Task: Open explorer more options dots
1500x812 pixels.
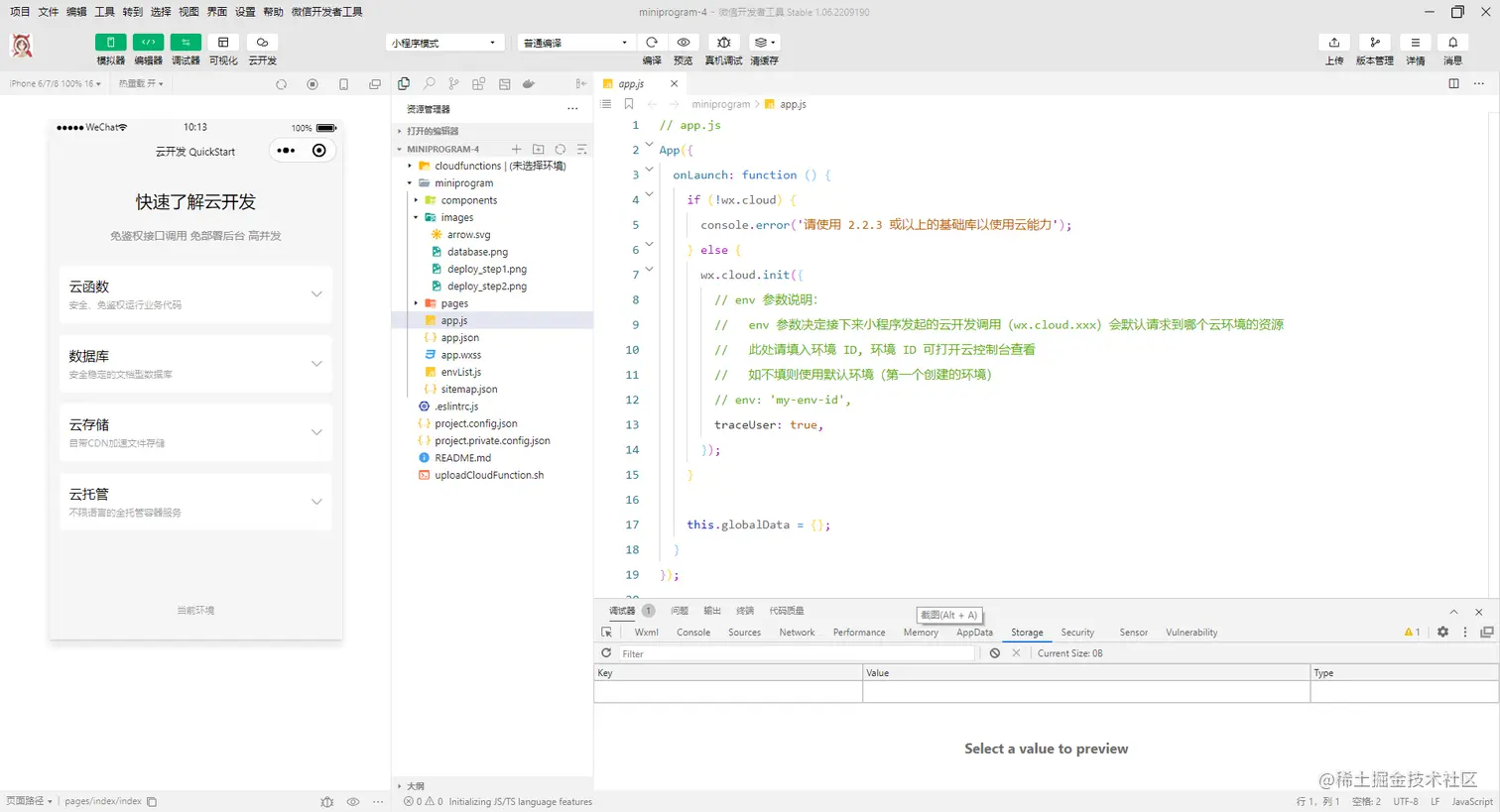Action: coord(572,109)
